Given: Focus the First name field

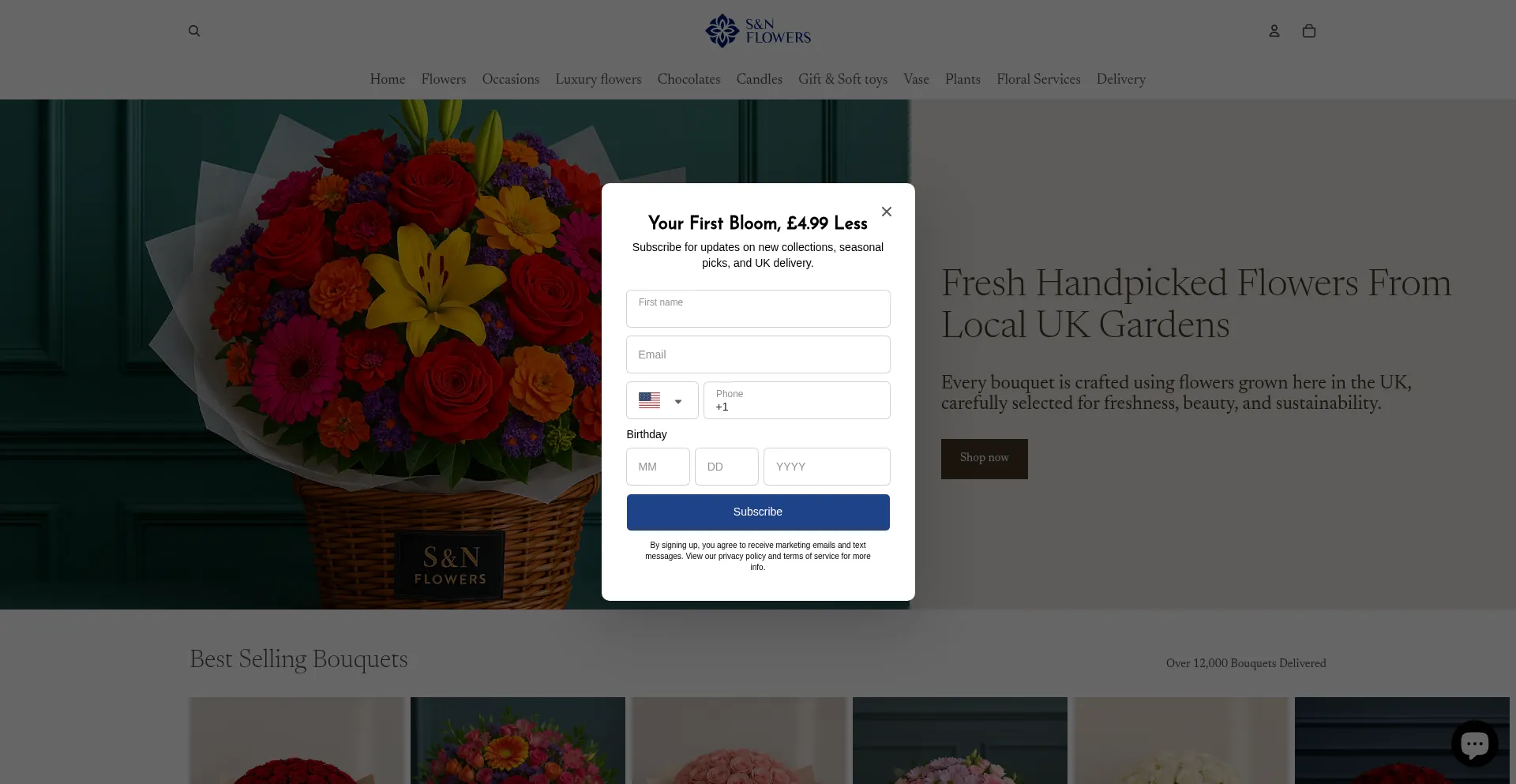Looking at the screenshot, I should [x=758, y=309].
